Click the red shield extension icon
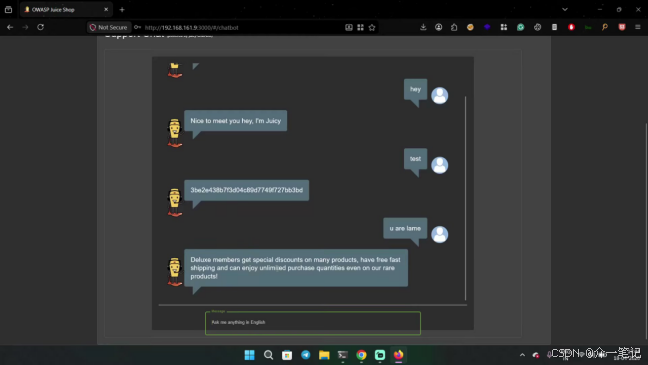Viewport: 648px width, 365px height. point(622,27)
